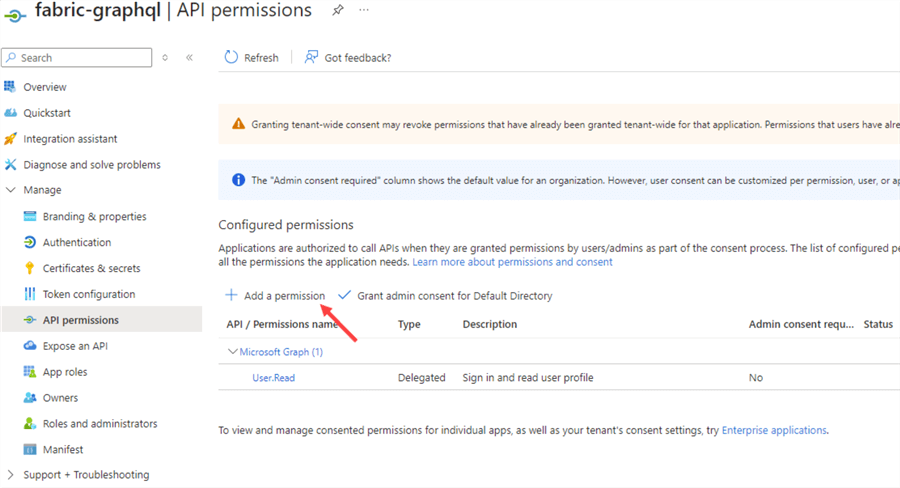Expand the Support + Troubleshooting section

[x=11, y=475]
